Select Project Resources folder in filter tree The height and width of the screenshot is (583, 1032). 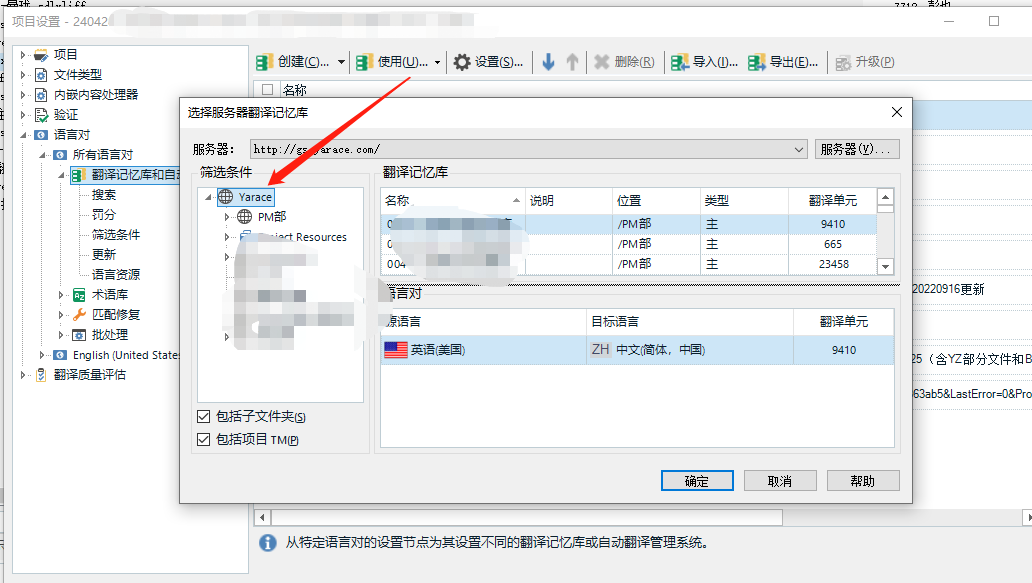294,237
